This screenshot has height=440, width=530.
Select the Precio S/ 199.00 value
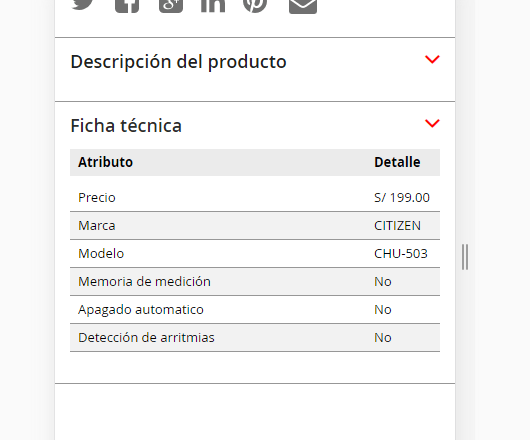point(402,198)
